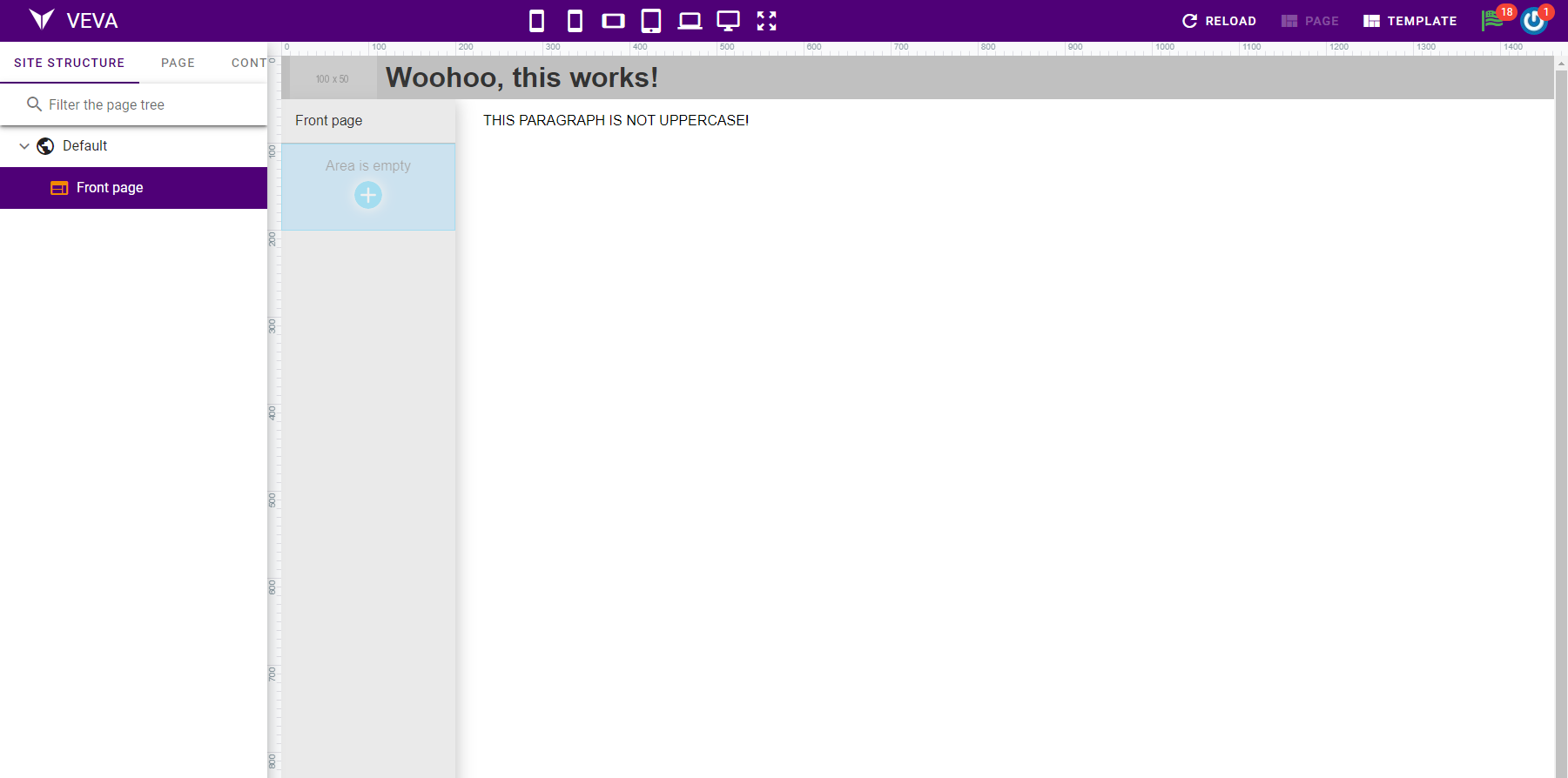The width and height of the screenshot is (1568, 778).
Task: Click the plus icon in empty area
Action: 368,195
